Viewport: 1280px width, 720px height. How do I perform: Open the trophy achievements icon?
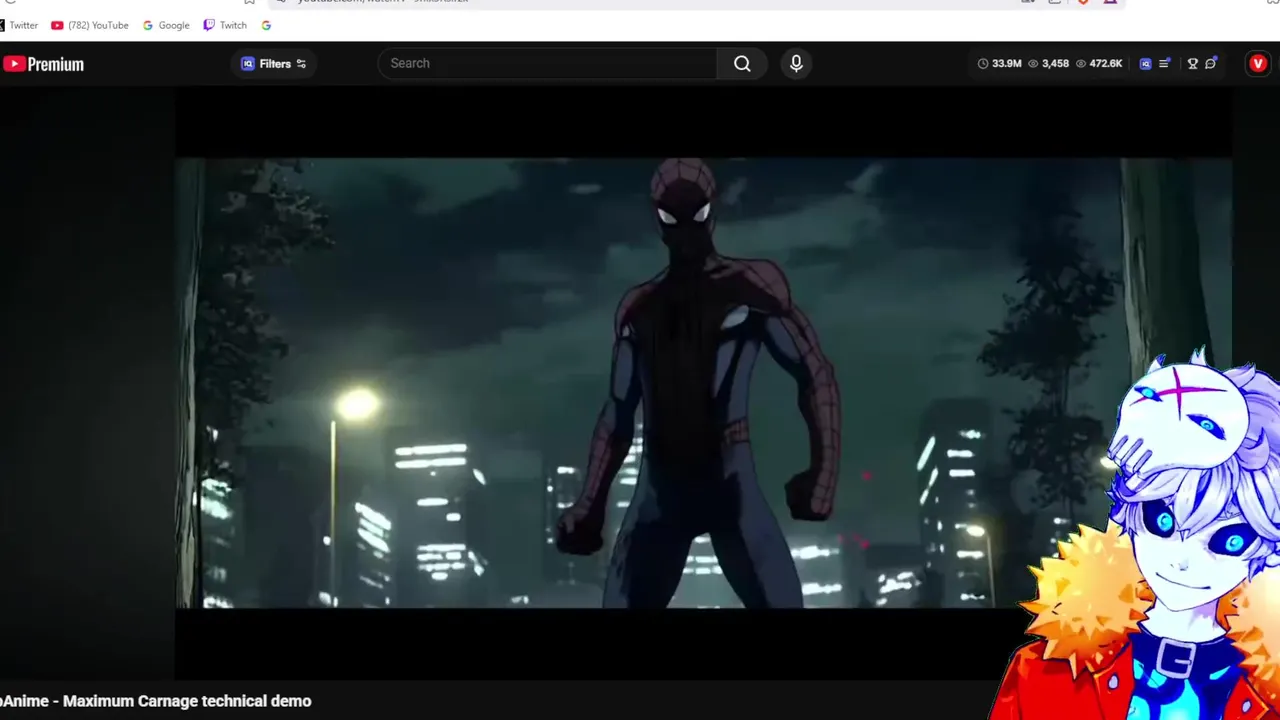pyautogui.click(x=1192, y=63)
